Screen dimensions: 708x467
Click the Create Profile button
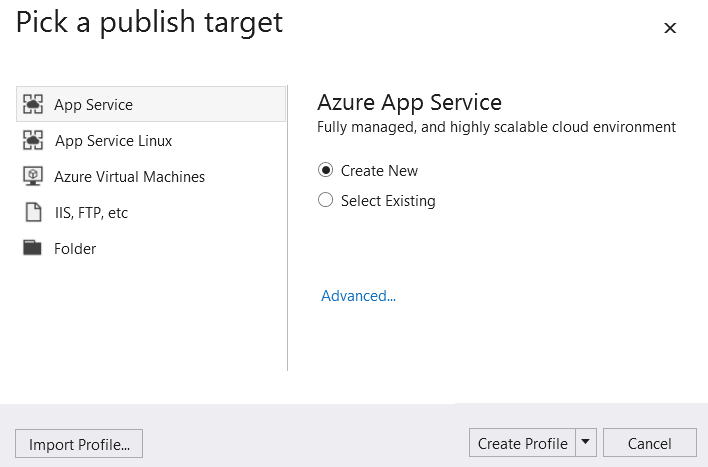[522, 443]
